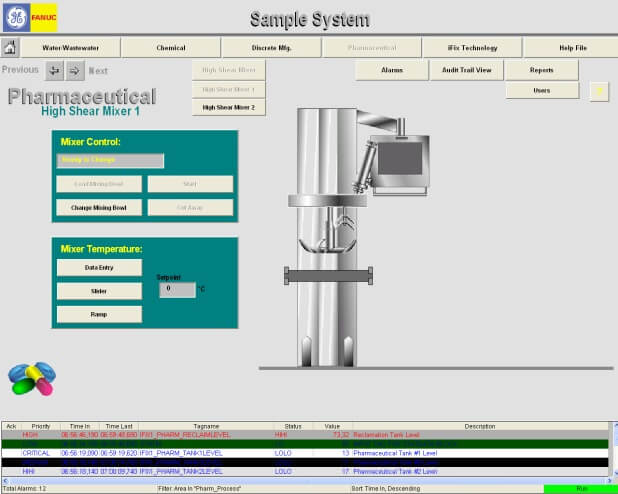Open the Chemical section
Image resolution: width=618 pixels, height=494 pixels.
171,48
